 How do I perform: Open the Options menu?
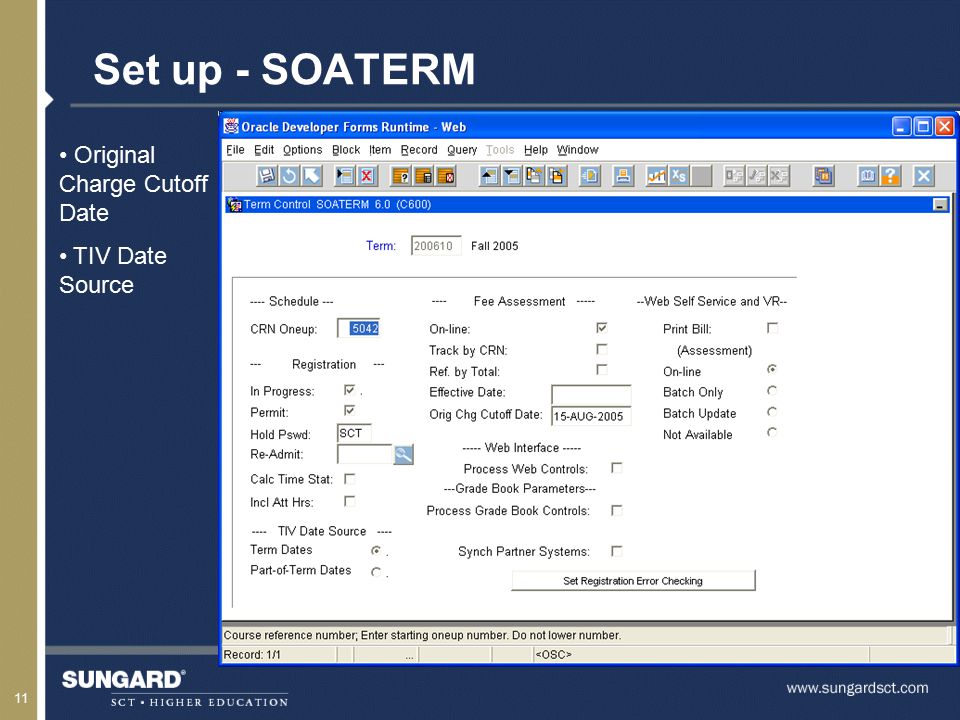pos(302,150)
